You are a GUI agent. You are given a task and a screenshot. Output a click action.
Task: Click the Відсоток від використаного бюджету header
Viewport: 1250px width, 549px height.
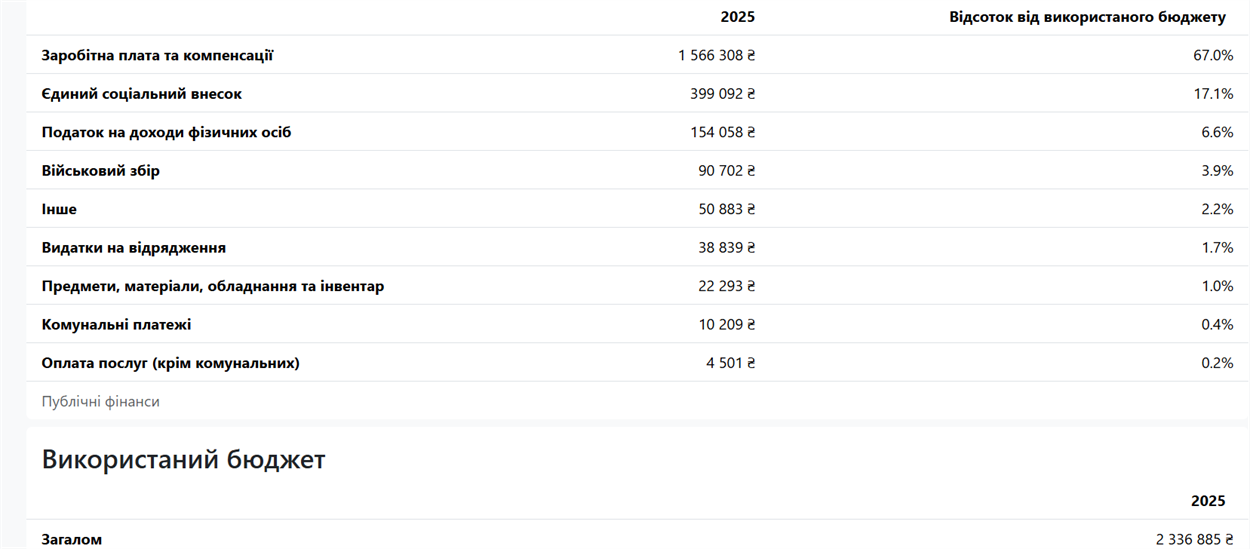pyautogui.click(x=1088, y=17)
